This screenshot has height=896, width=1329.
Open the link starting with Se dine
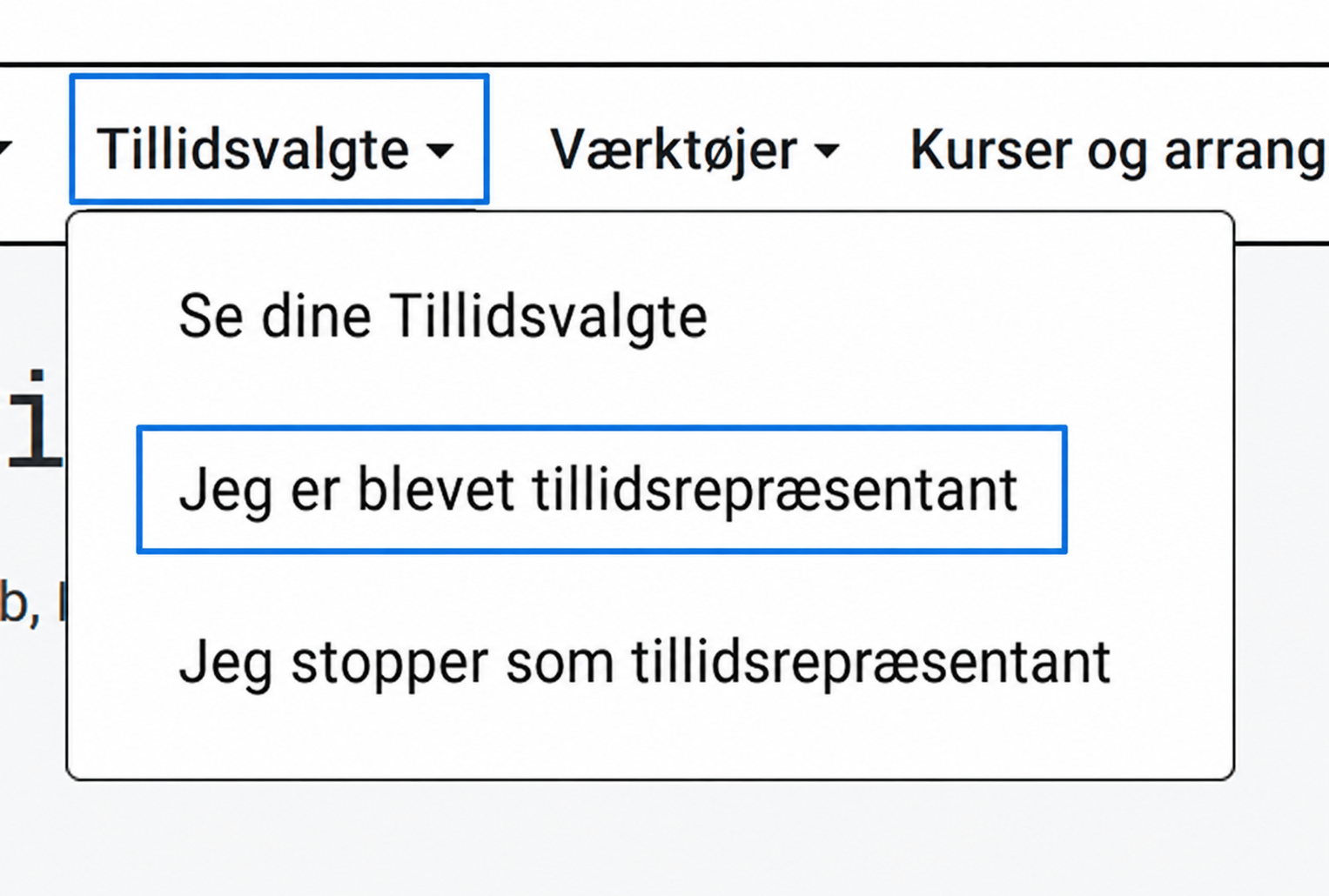[x=442, y=315]
